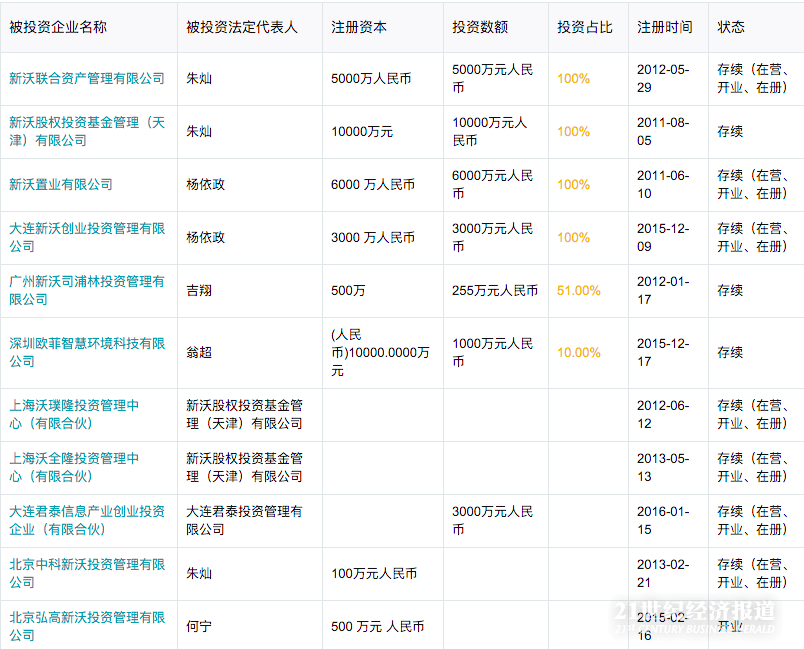
Task: Click 上海沃璞隆投资管理中心（有限合伙）link
Action: pos(74,414)
